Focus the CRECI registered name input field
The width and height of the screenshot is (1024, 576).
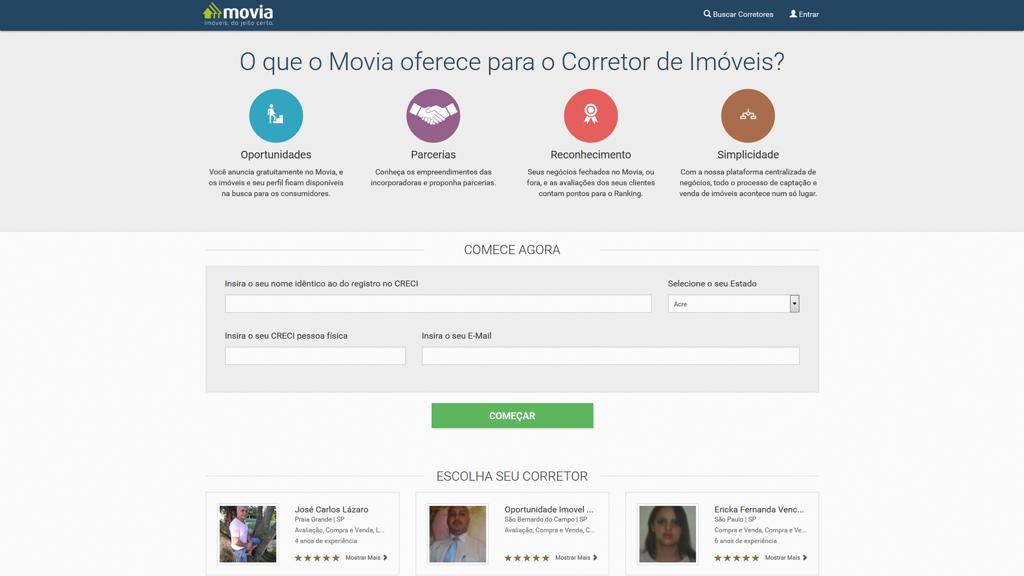click(438, 304)
